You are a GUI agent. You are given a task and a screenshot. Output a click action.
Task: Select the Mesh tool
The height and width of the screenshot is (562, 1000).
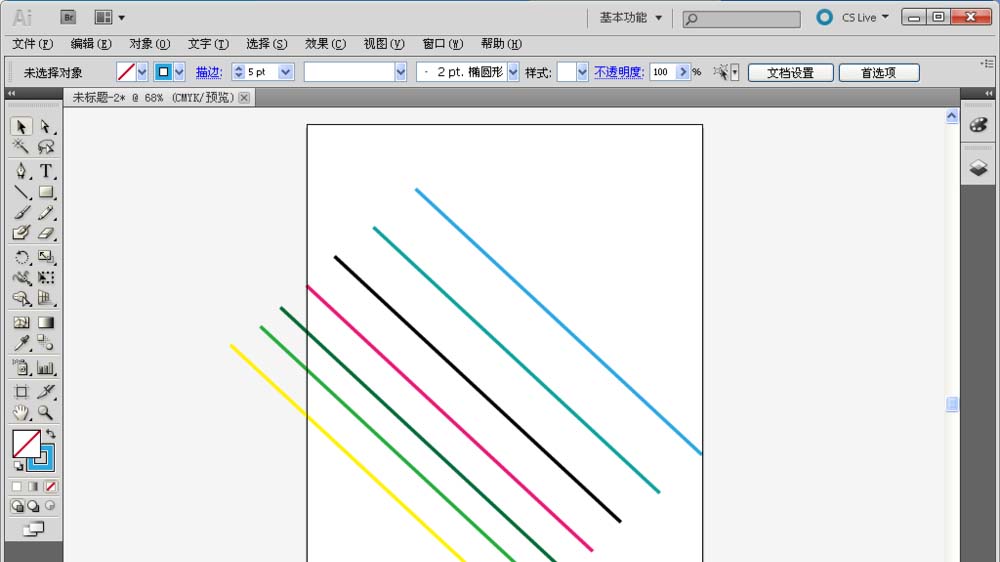(21, 322)
